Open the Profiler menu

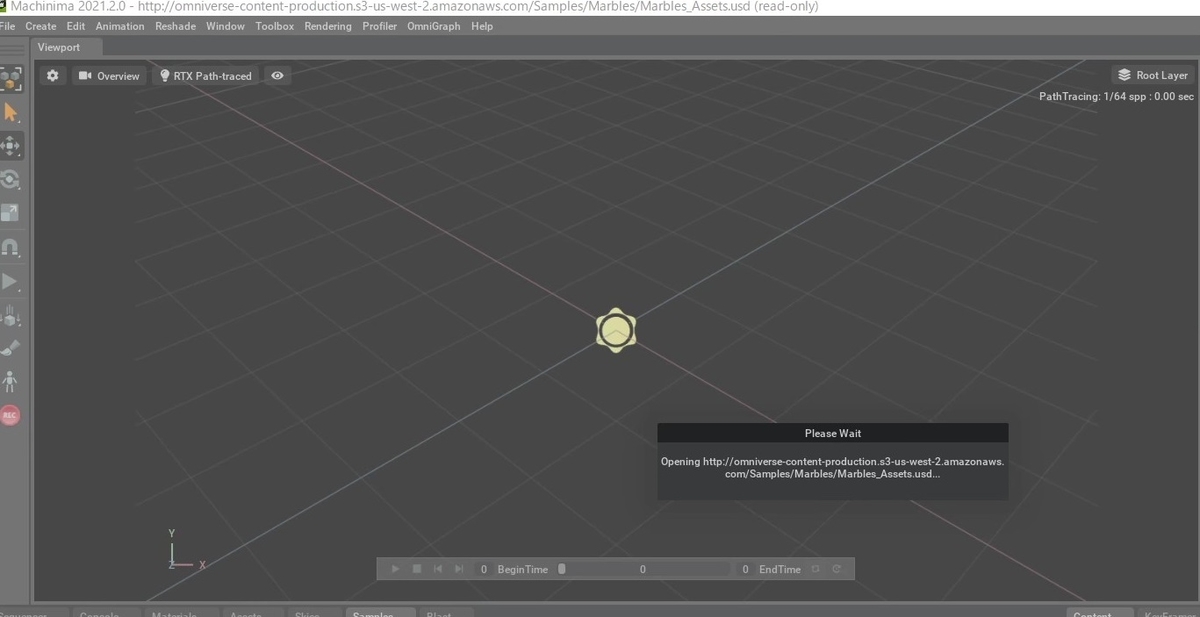pyautogui.click(x=379, y=26)
